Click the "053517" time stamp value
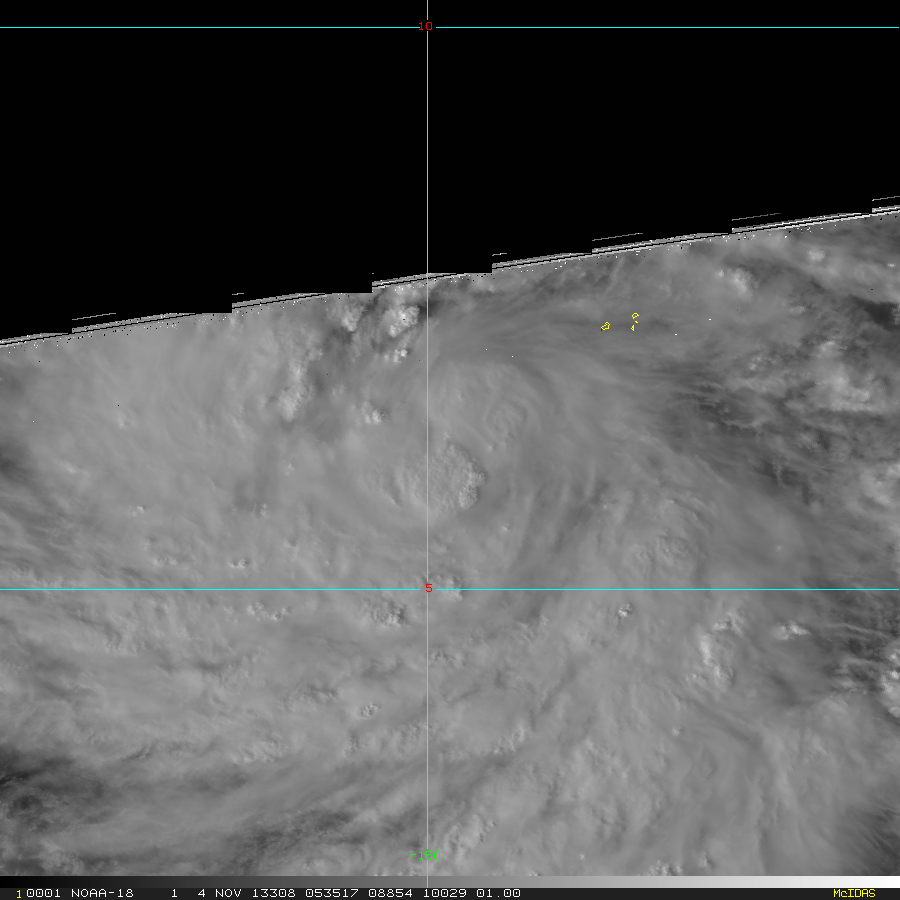900x900 pixels. pyautogui.click(x=332, y=893)
